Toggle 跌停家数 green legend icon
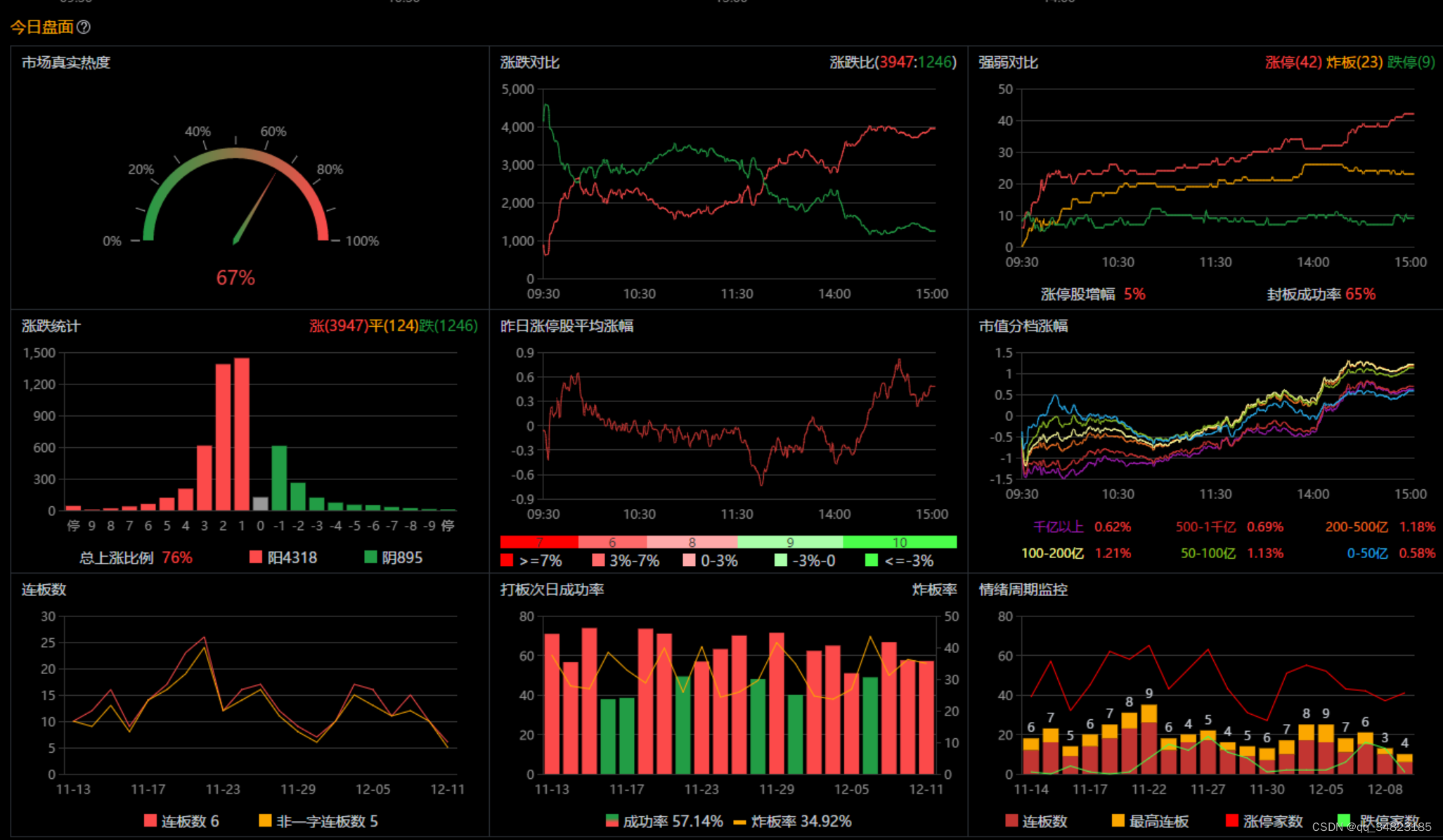The width and height of the screenshot is (1443, 840). (1344, 820)
